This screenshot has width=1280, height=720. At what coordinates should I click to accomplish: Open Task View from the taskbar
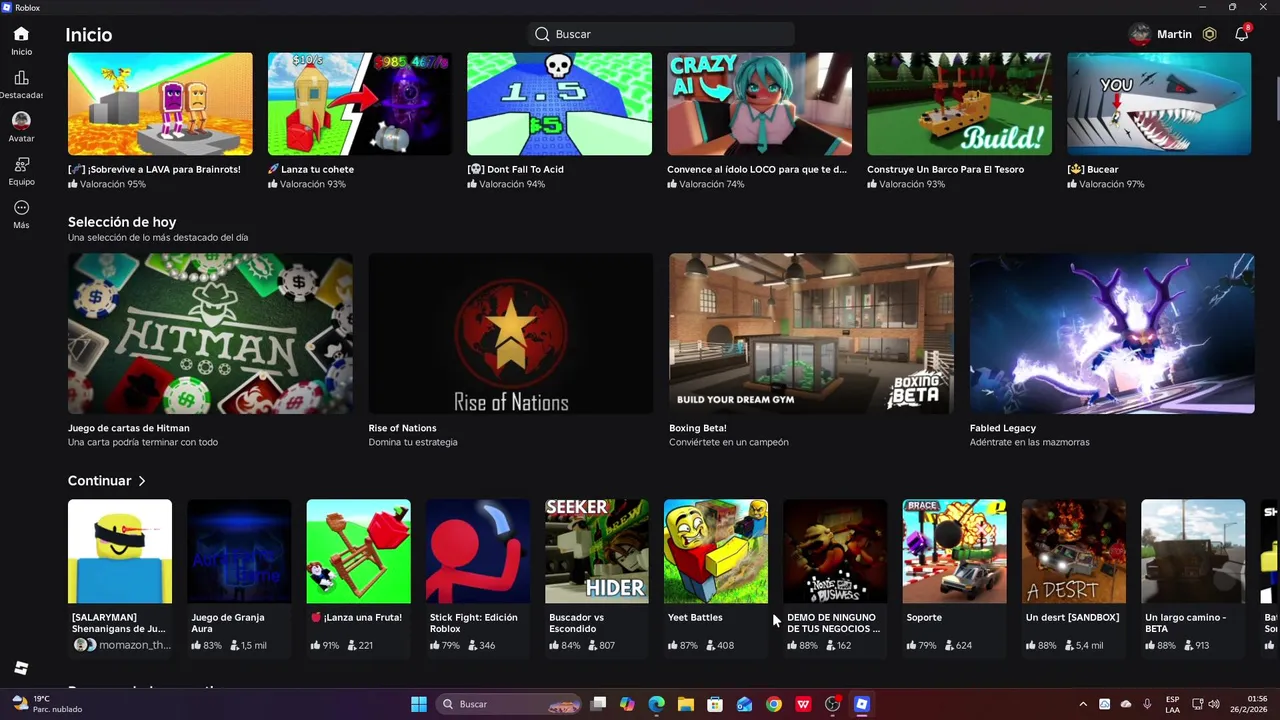click(598, 704)
